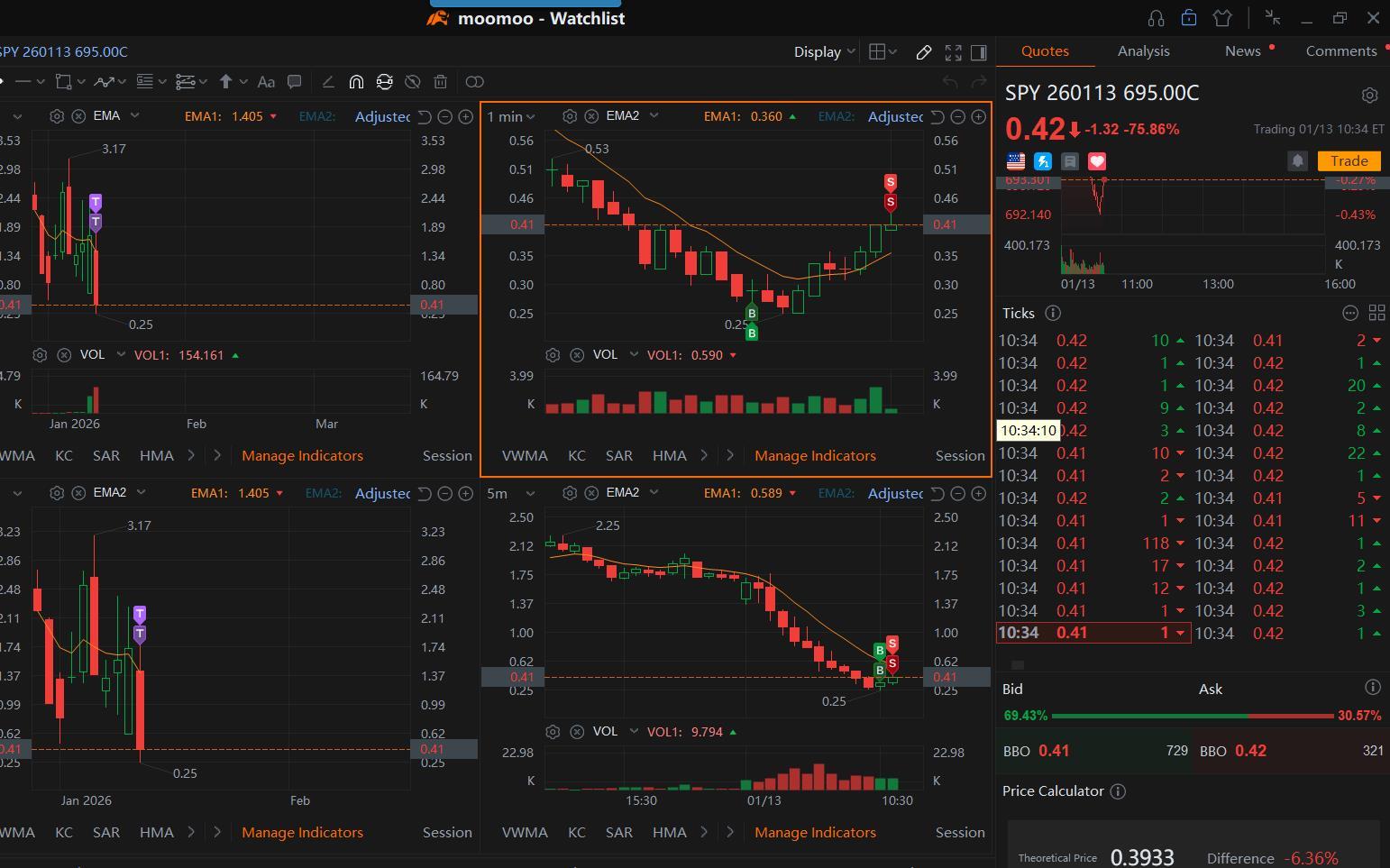Screen dimensions: 1390x868
Task: Open the chart grid layout dropdown
Action: tap(882, 52)
